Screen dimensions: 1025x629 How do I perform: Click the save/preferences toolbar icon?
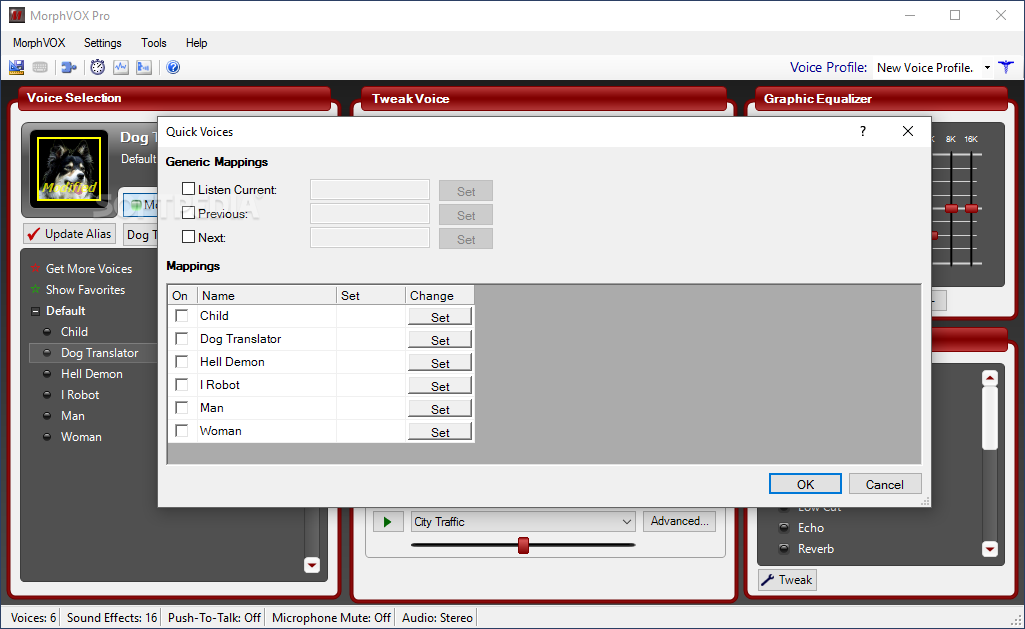click(16, 67)
